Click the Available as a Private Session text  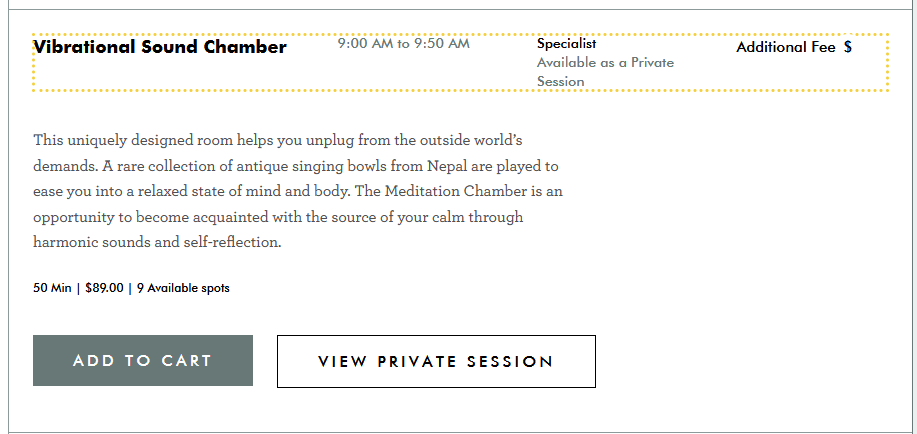605,63
